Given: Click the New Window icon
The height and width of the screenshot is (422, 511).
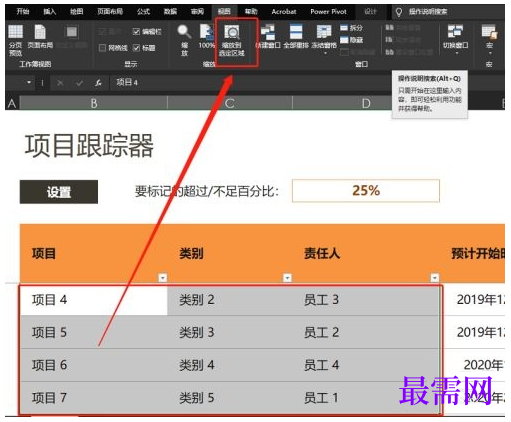Looking at the screenshot, I should [x=268, y=32].
